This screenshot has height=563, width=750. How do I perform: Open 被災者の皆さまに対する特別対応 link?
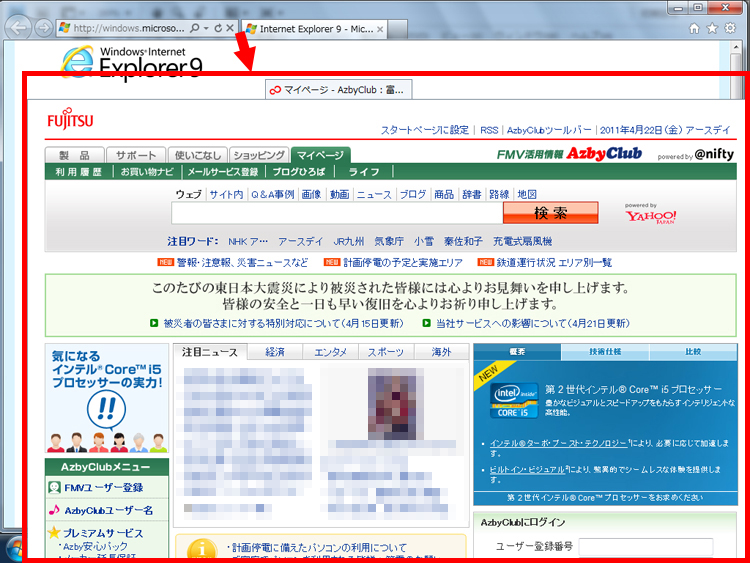click(x=284, y=323)
